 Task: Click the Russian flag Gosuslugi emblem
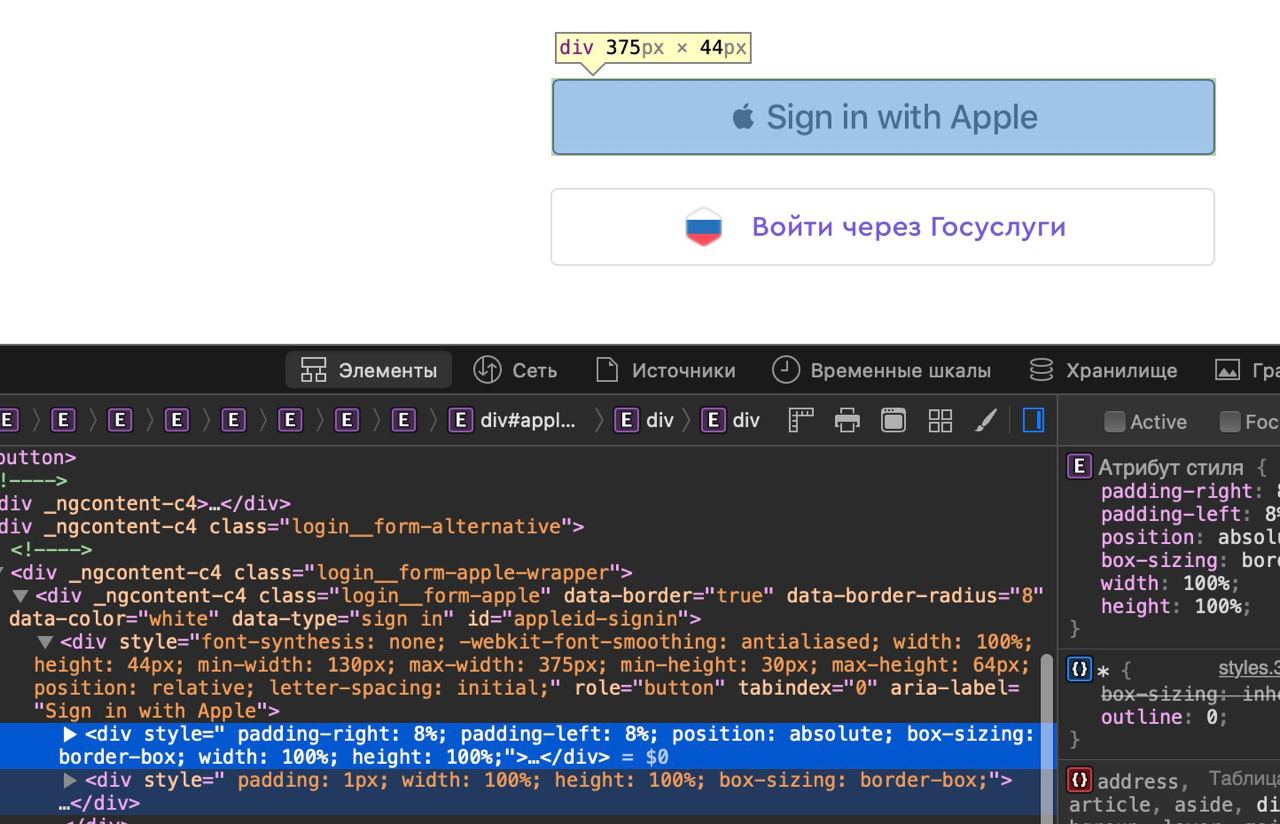click(x=704, y=227)
